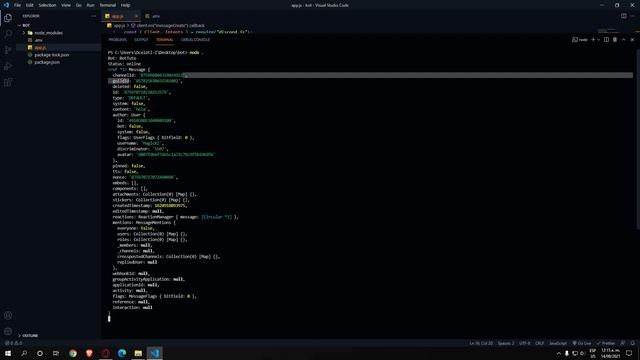Open the notifications bell in status bar
Viewport: 640px width, 360px height.
click(x=633, y=343)
